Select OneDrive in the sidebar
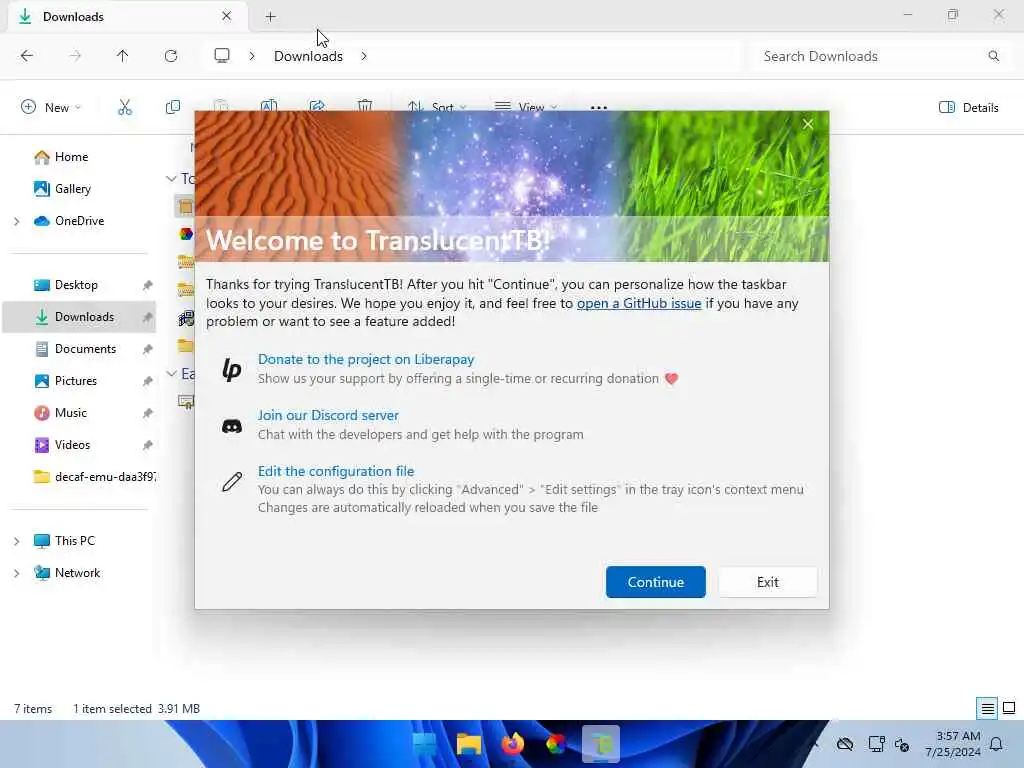 coord(79,221)
